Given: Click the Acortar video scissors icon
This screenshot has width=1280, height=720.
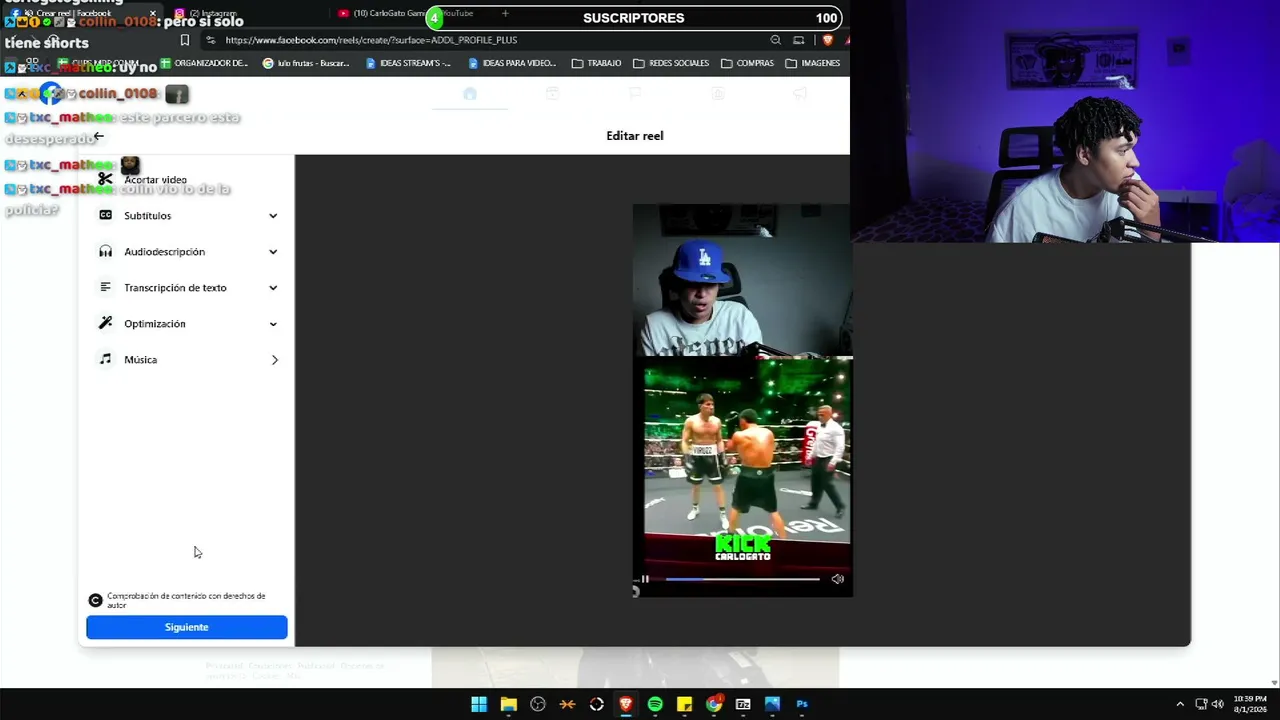Looking at the screenshot, I should [x=105, y=179].
